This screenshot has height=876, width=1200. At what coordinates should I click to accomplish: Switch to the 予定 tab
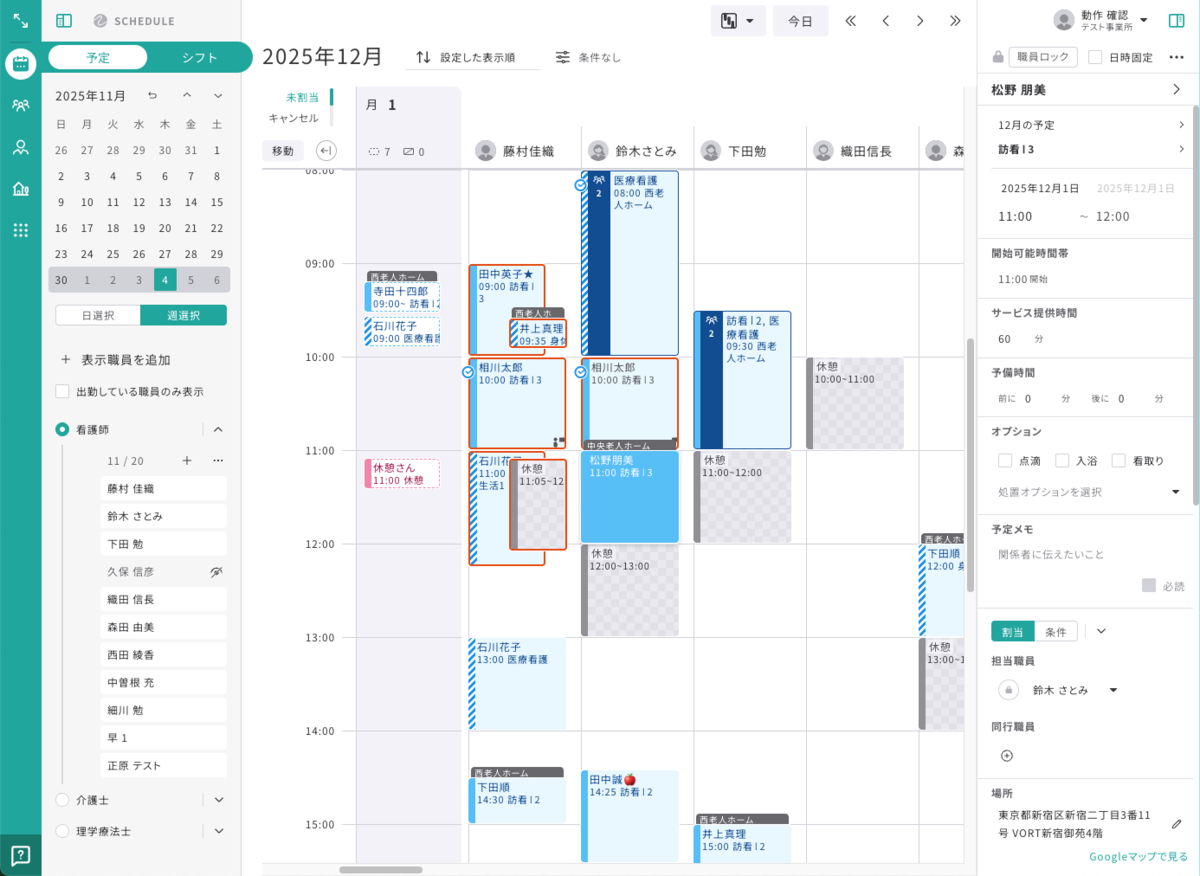click(98, 57)
